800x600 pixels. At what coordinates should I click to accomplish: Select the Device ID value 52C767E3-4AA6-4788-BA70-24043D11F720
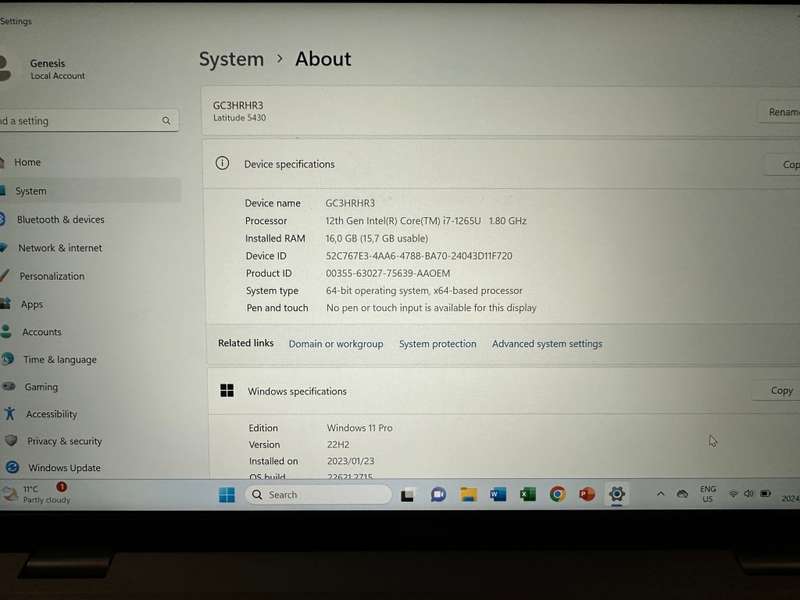click(x=419, y=256)
